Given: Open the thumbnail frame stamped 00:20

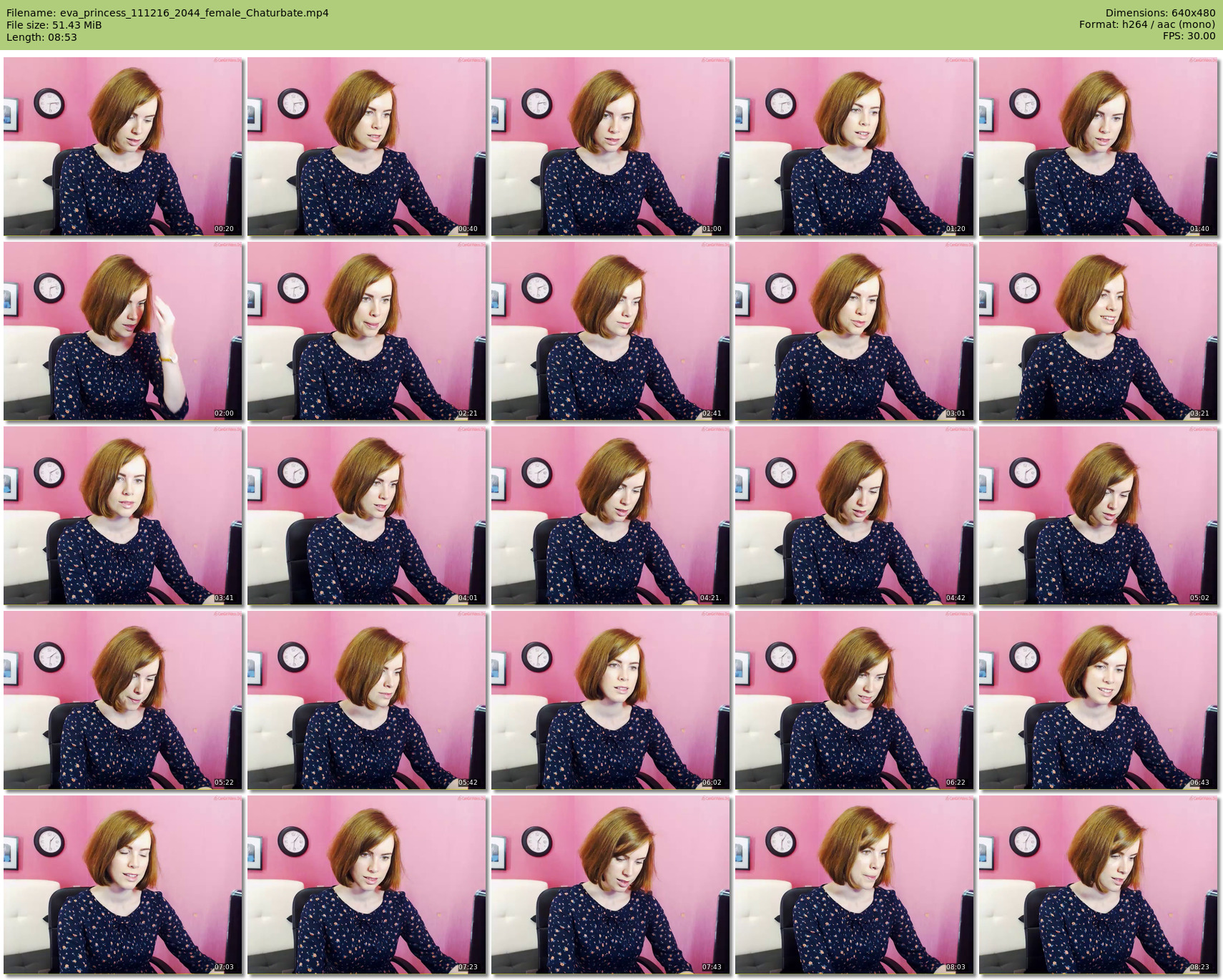Looking at the screenshot, I should (123, 147).
